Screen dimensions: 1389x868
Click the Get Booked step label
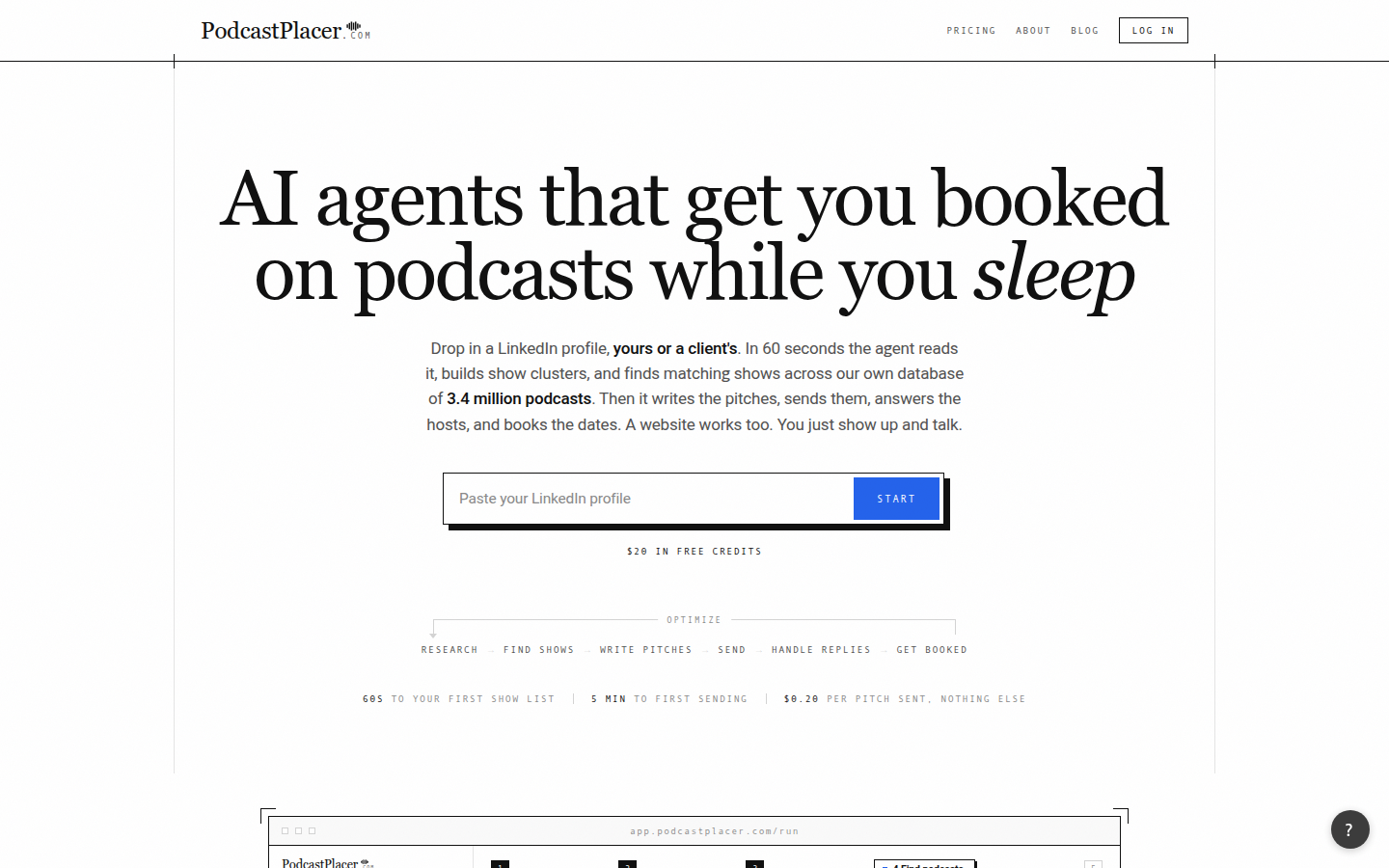coord(932,650)
